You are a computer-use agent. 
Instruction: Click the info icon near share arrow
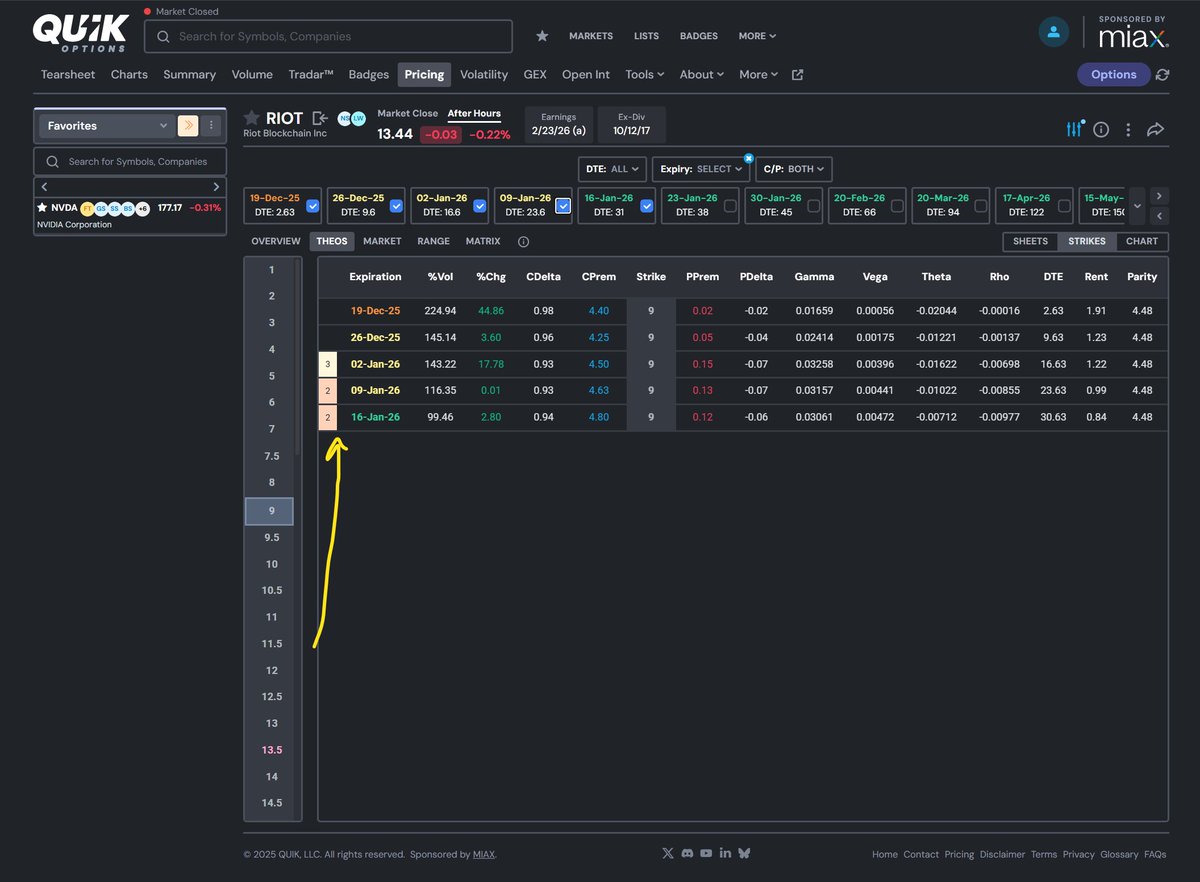(1101, 130)
